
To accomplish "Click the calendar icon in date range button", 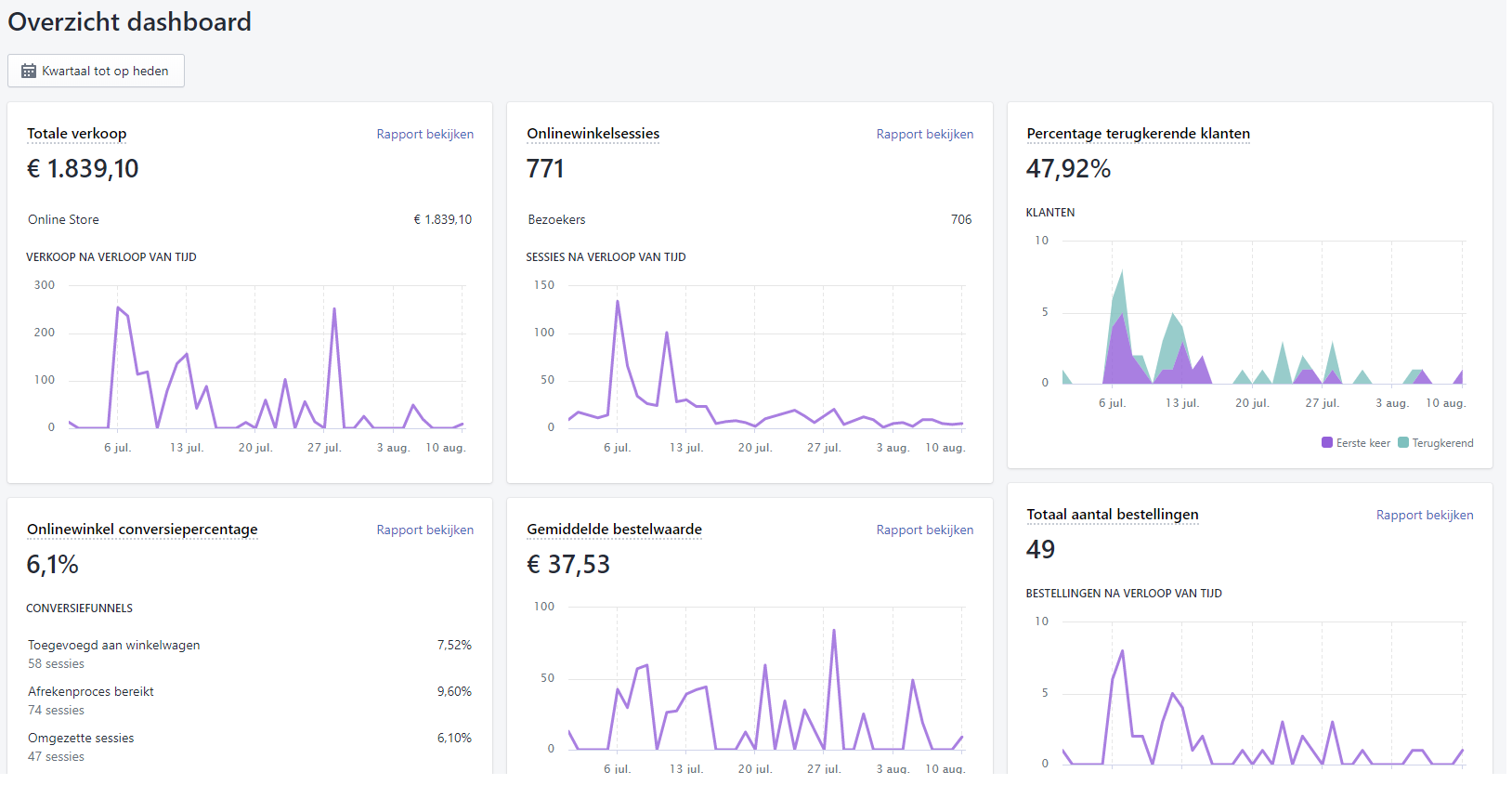I will 29,71.
